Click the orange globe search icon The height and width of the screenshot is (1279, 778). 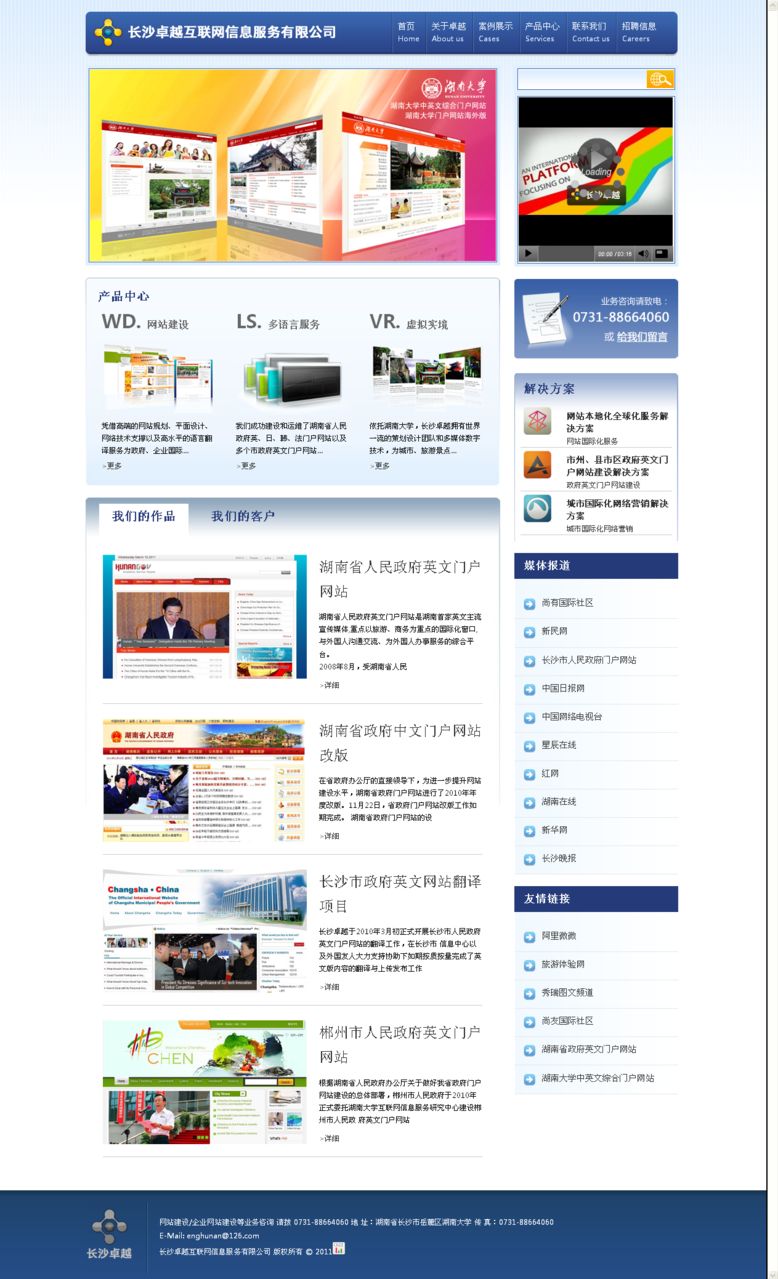click(660, 79)
